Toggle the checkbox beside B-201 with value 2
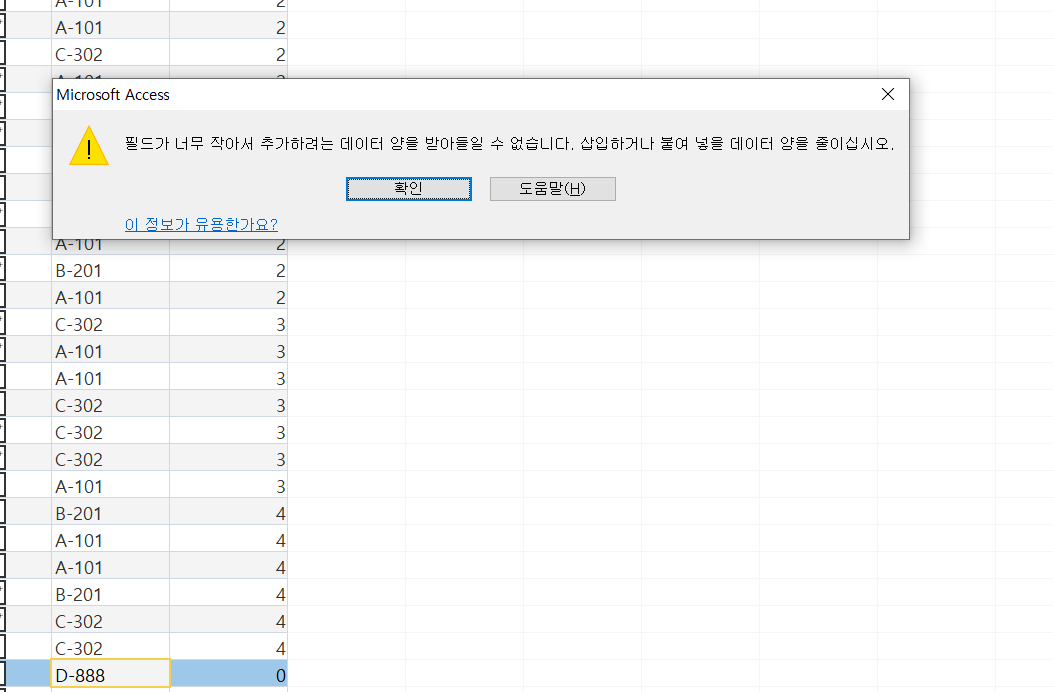Viewport: 1053px width, 692px height. [x=3, y=271]
